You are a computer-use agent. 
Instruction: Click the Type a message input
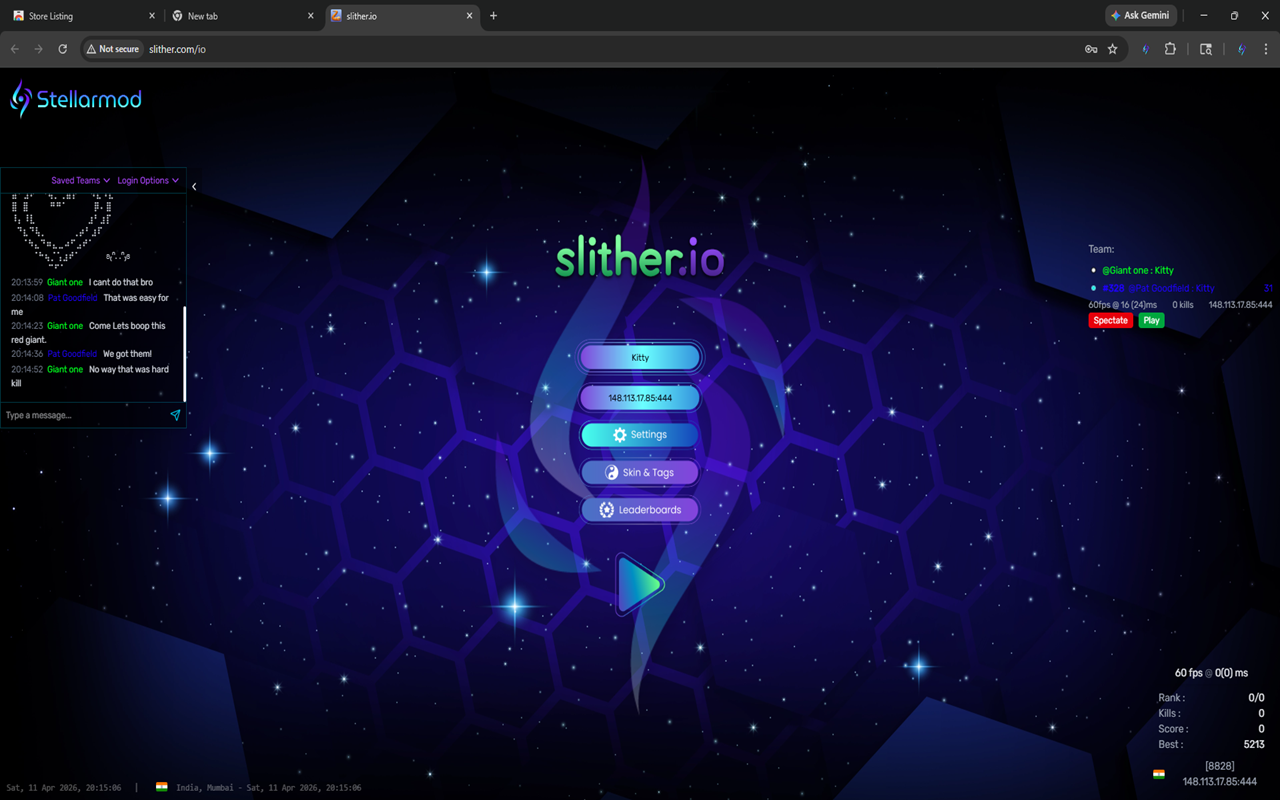(x=84, y=415)
